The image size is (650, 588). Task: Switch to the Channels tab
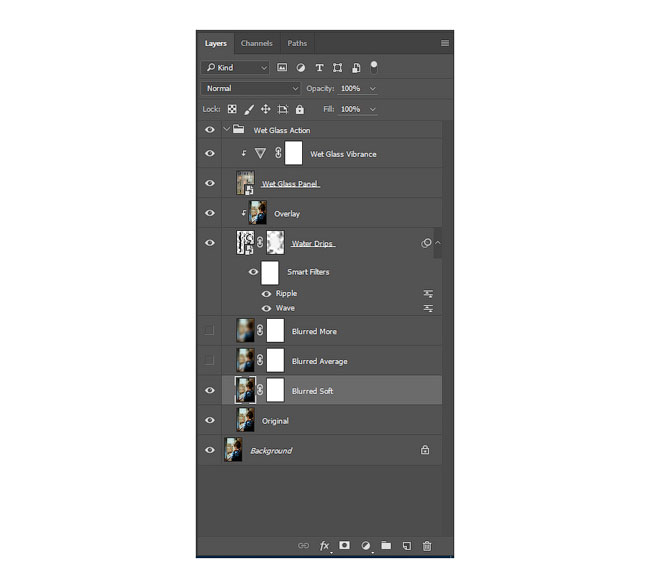[257, 43]
